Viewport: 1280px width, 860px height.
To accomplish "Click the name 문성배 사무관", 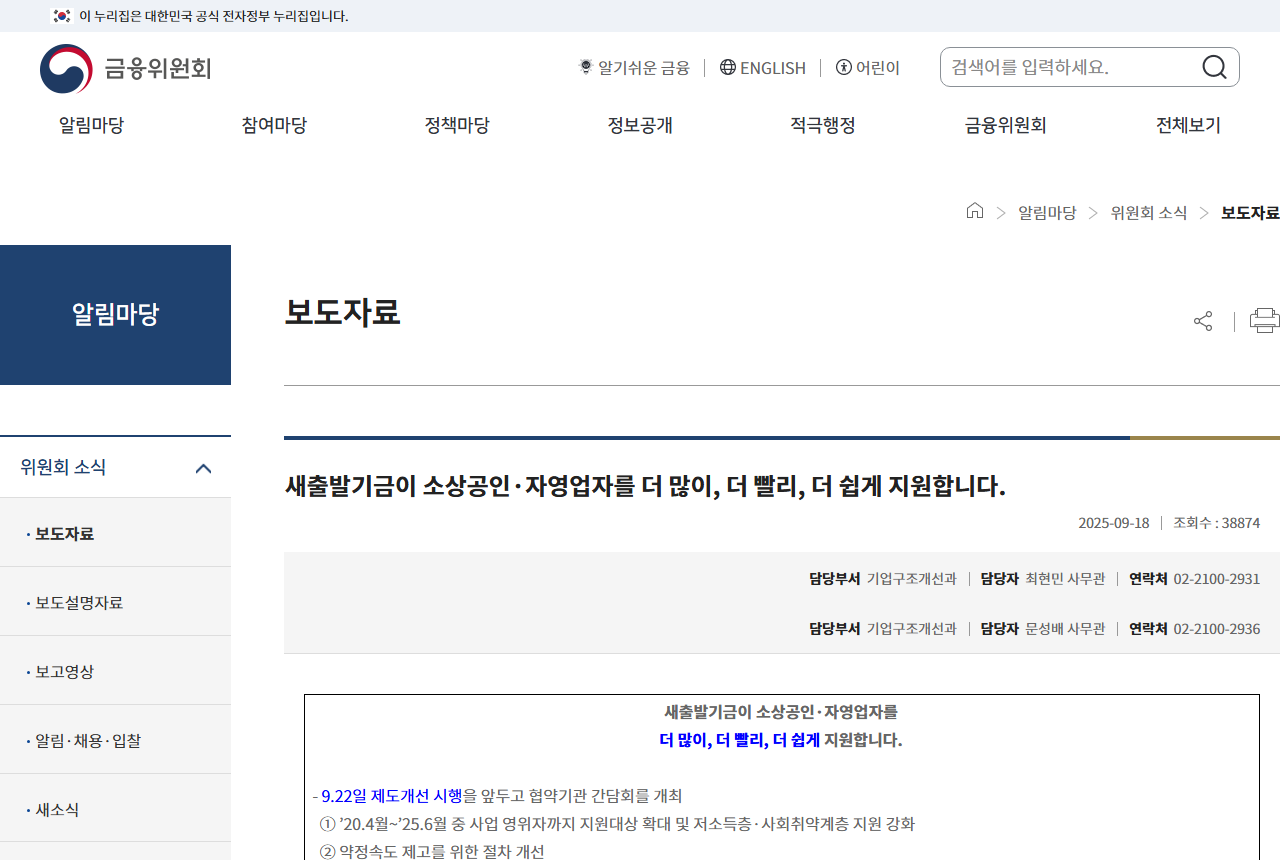I will click(1065, 629).
